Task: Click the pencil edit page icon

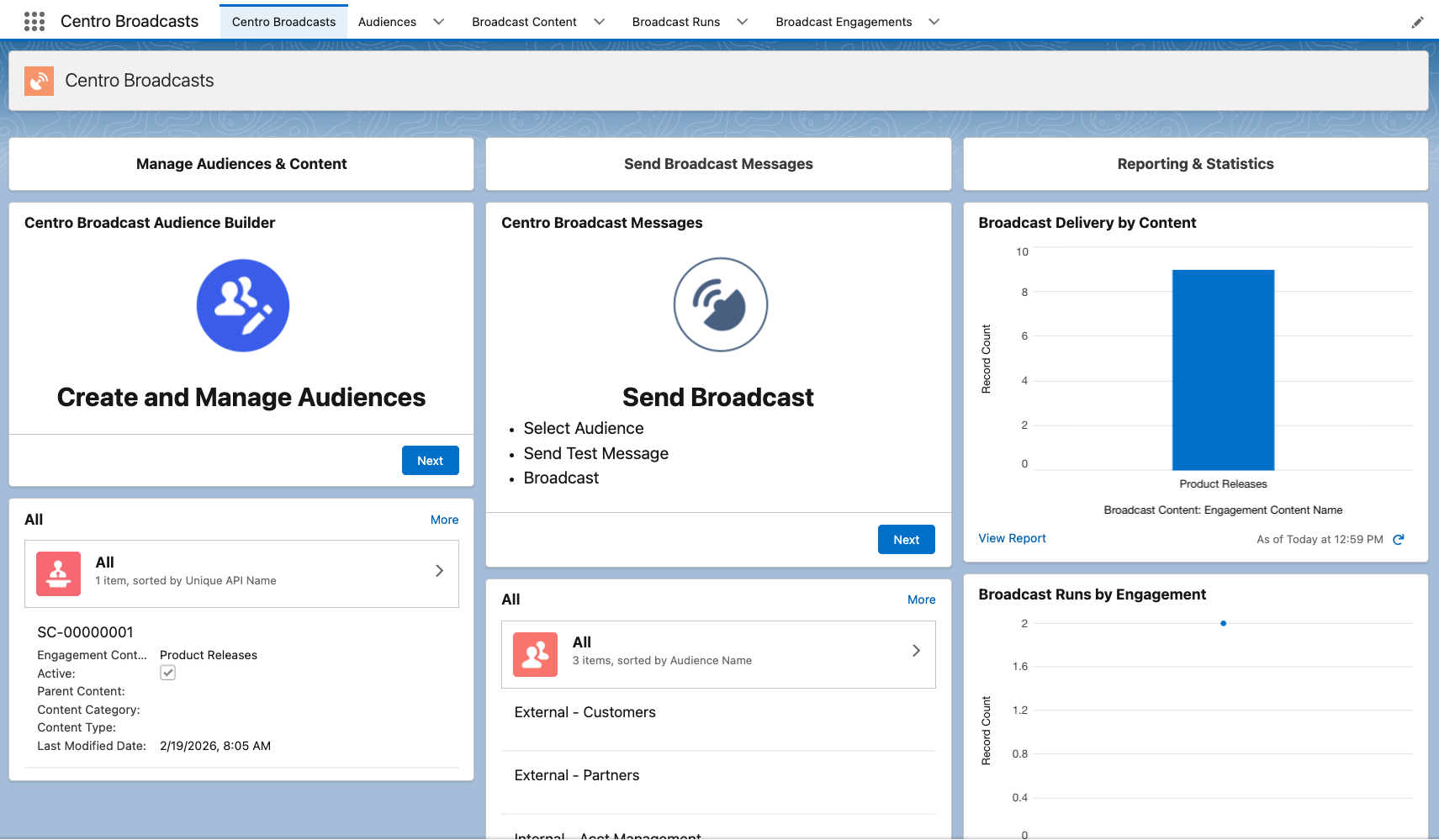Action: (1417, 23)
